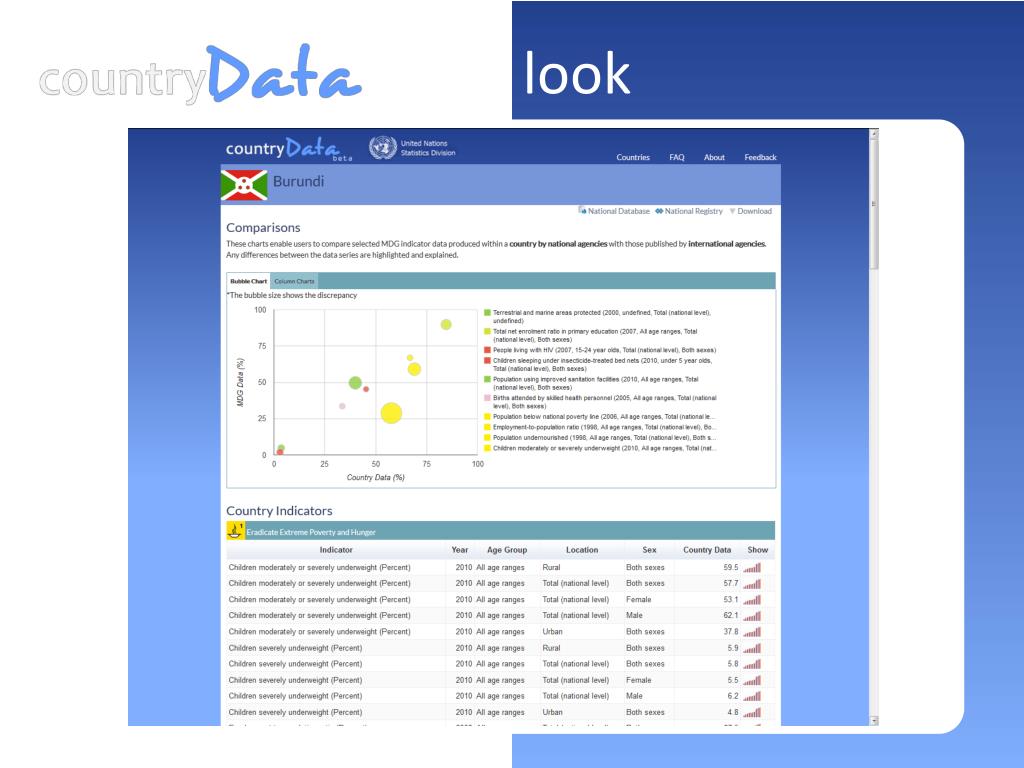The height and width of the screenshot is (768, 1024).
Task: Click the Country Data column header
Action: [x=707, y=550]
